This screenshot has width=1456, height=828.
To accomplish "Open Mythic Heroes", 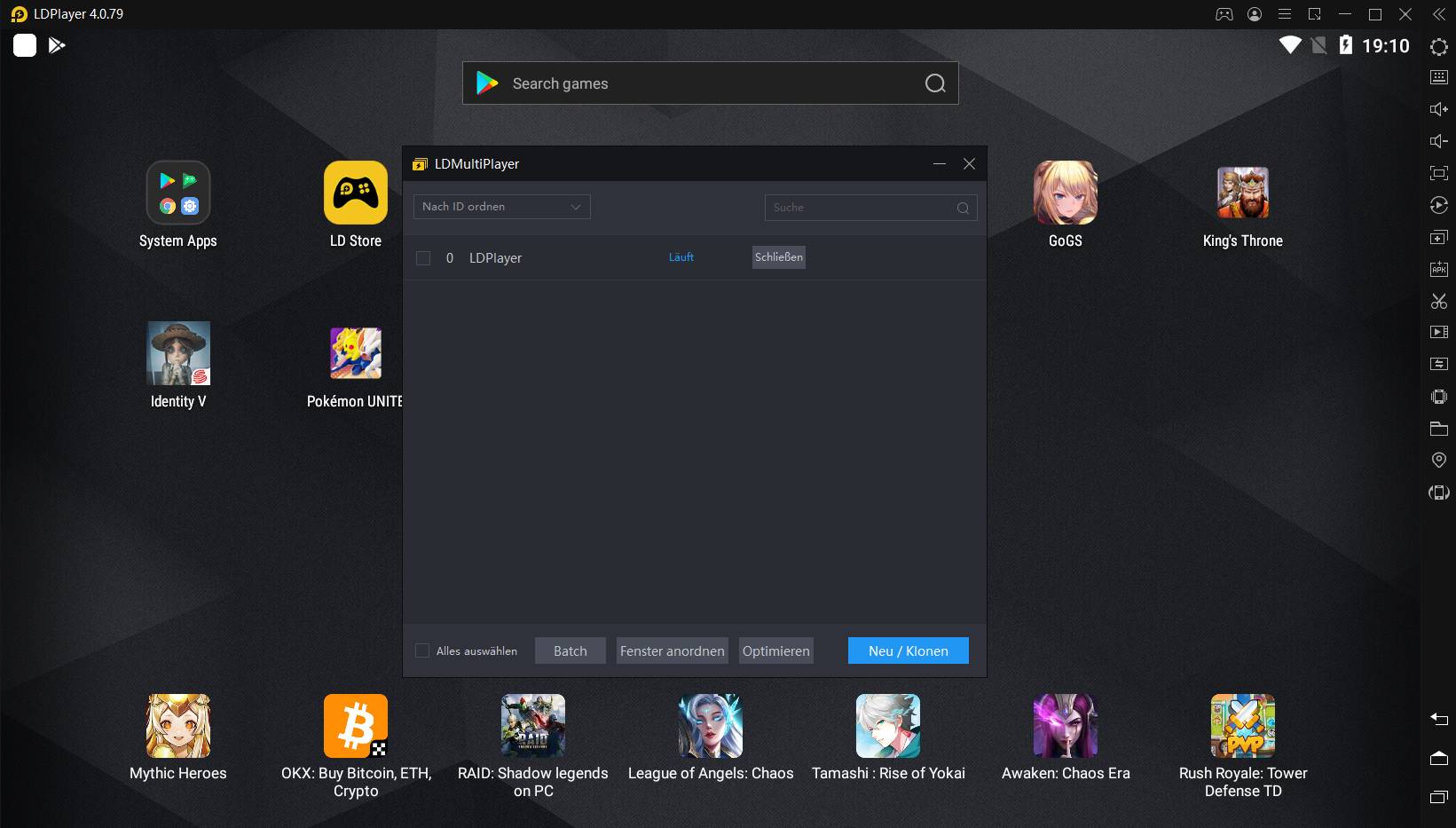I will click(178, 737).
